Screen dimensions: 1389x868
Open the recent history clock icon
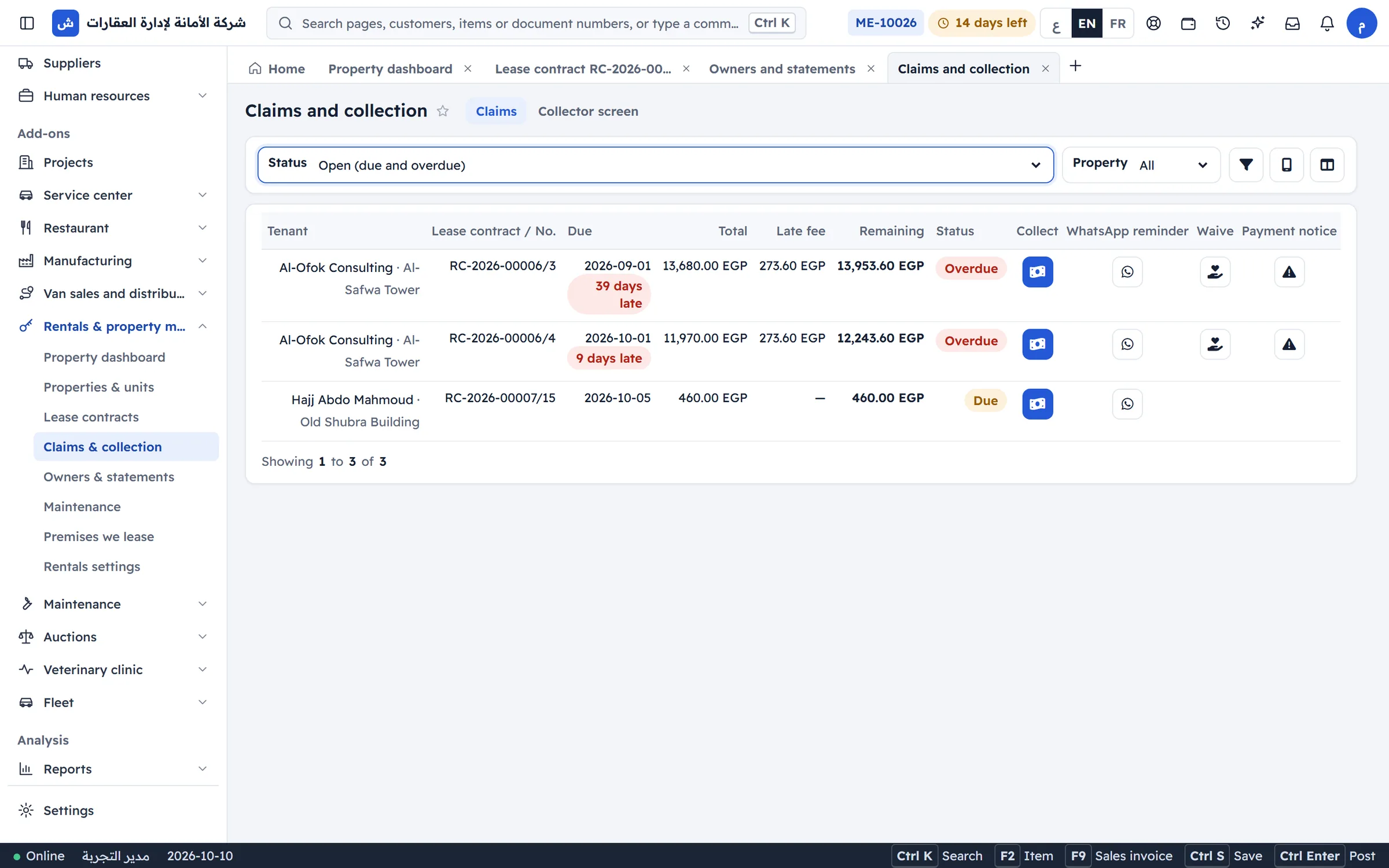1222,23
